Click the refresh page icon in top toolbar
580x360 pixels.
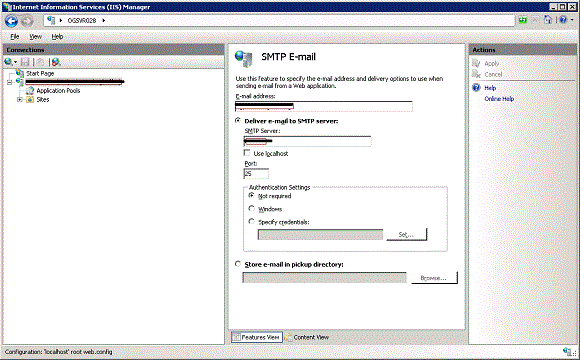point(523,20)
